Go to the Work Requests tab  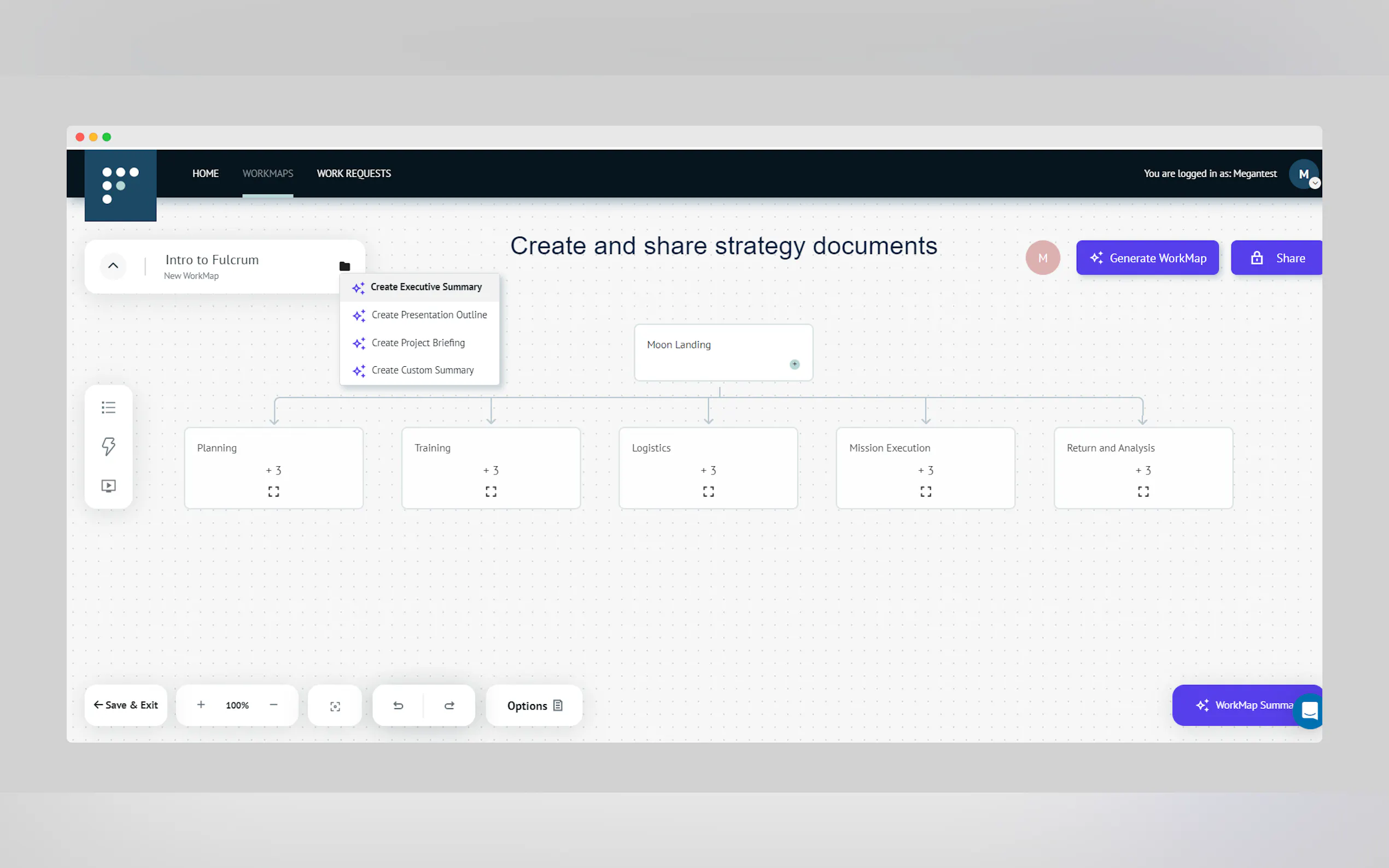pyautogui.click(x=354, y=173)
